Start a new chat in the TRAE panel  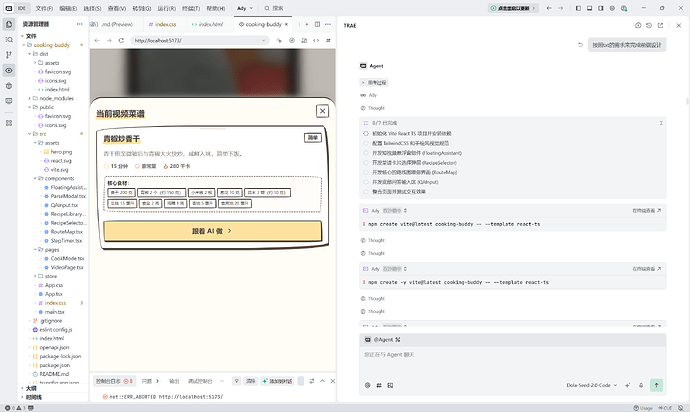638,26
